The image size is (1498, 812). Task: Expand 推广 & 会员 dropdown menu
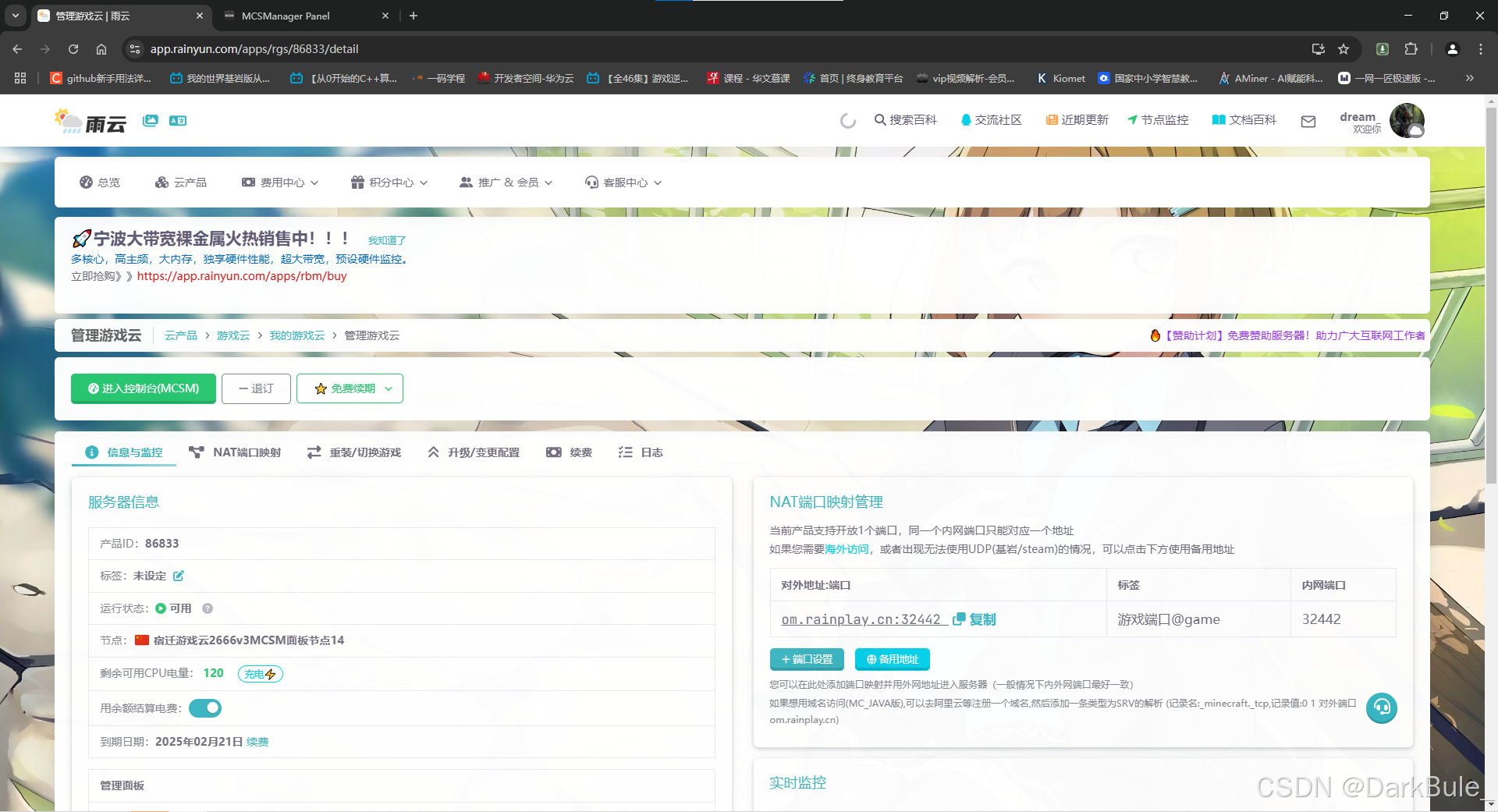pos(506,182)
